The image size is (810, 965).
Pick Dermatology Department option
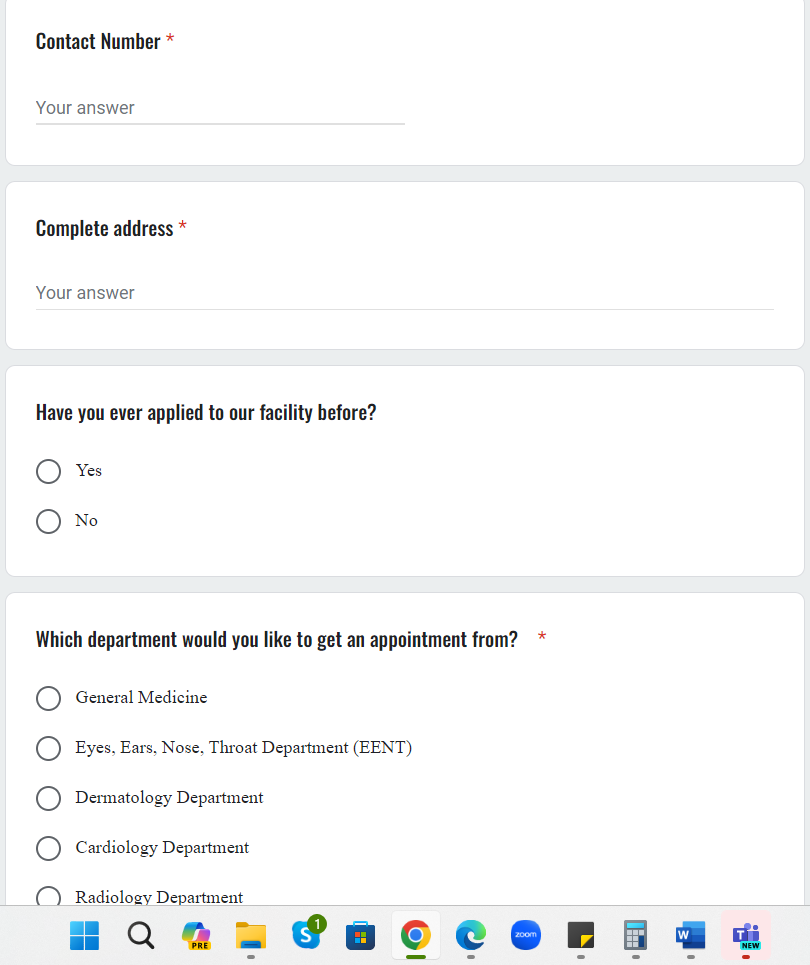click(48, 798)
